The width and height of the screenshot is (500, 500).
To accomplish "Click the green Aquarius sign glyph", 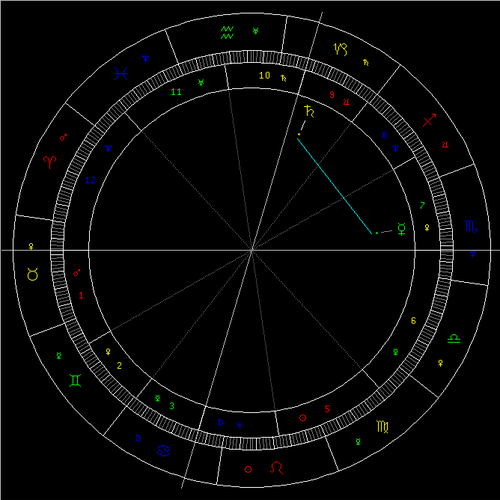I will tap(227, 33).
